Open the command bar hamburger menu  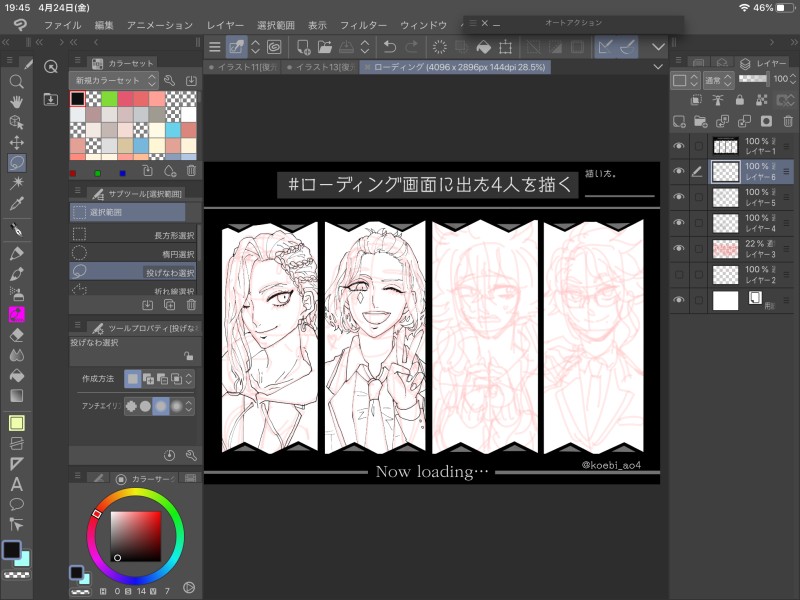[215, 47]
